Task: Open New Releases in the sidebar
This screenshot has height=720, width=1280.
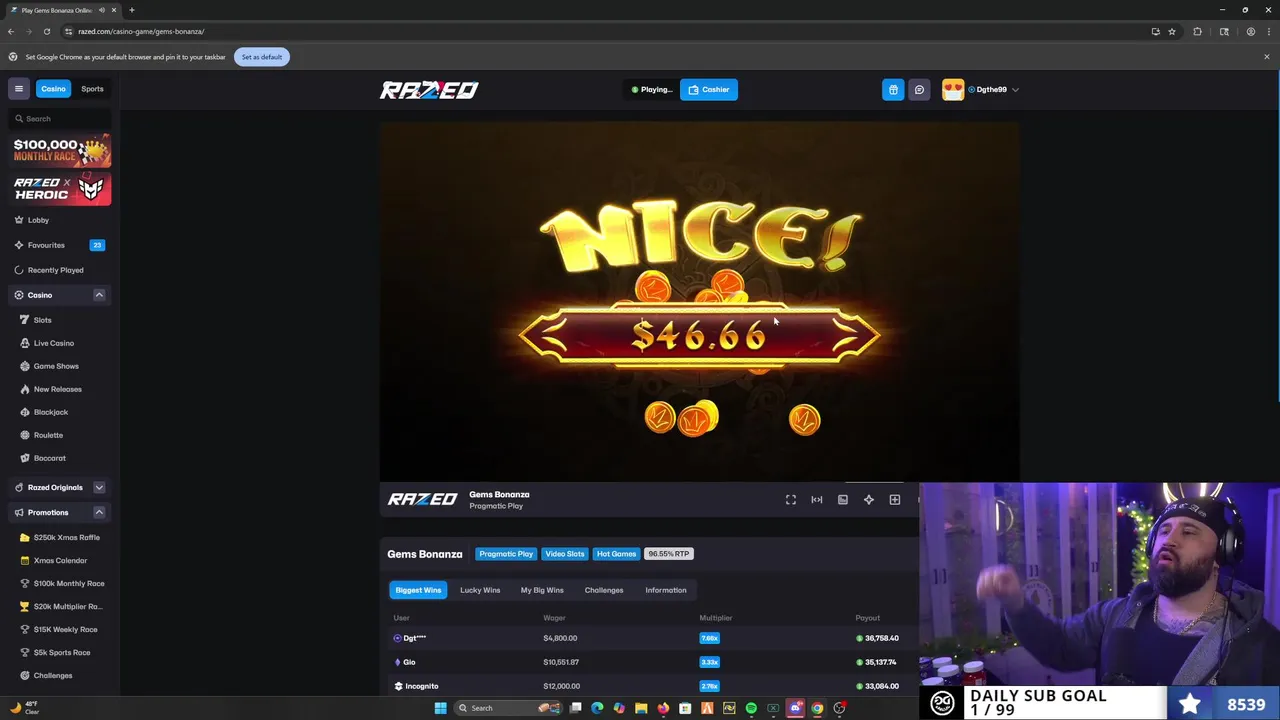Action: tap(56, 389)
